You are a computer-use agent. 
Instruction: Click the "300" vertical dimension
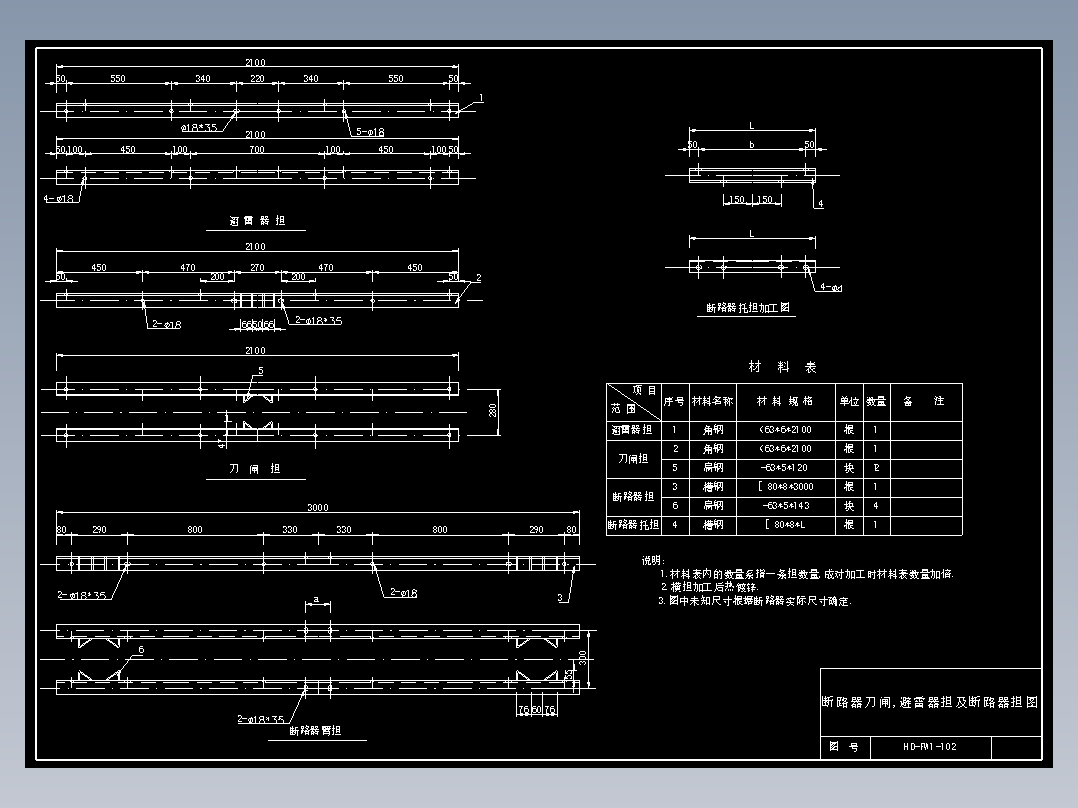pos(582,658)
